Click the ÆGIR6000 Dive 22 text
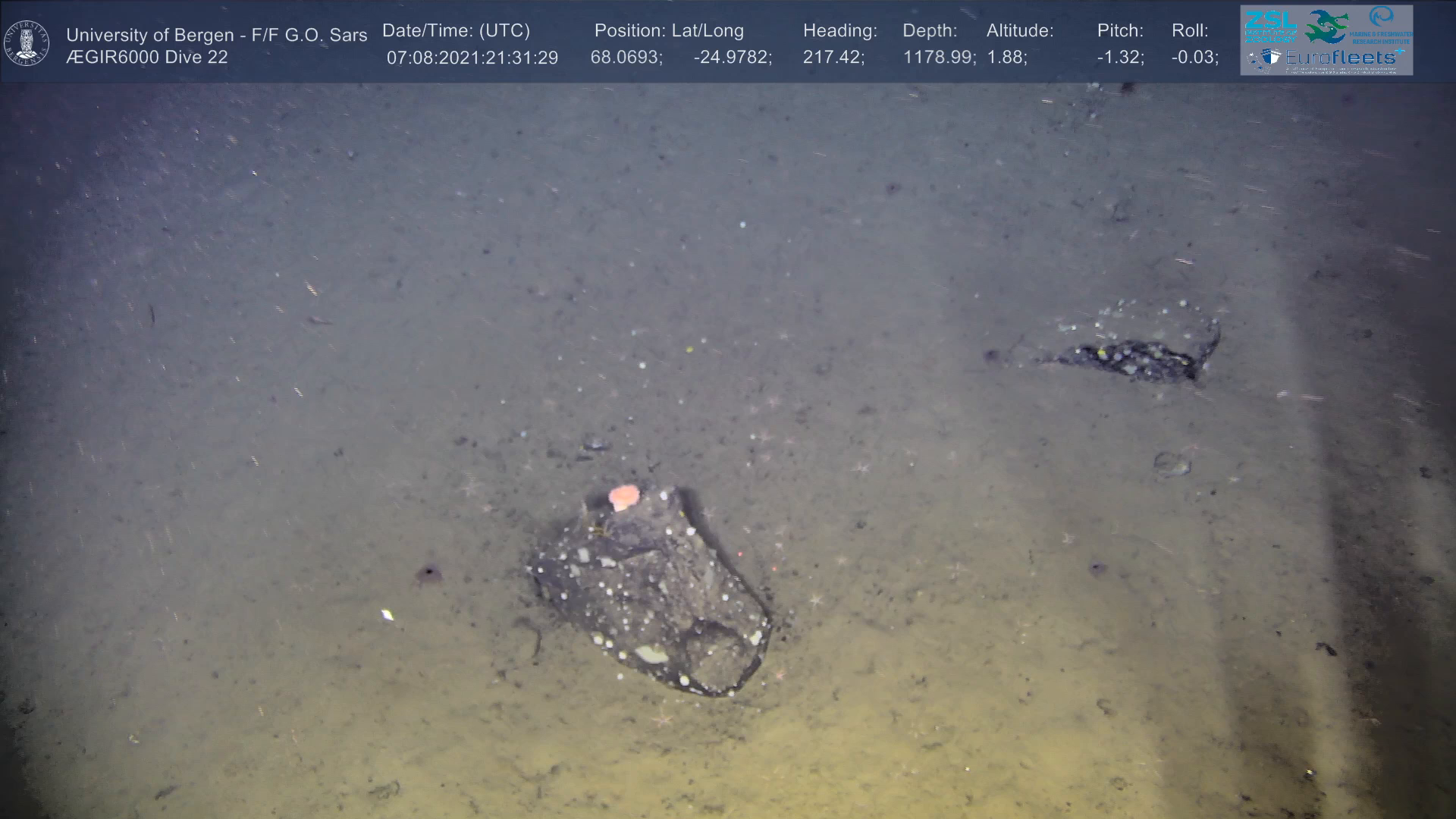The height and width of the screenshot is (819, 1456). pyautogui.click(x=146, y=58)
